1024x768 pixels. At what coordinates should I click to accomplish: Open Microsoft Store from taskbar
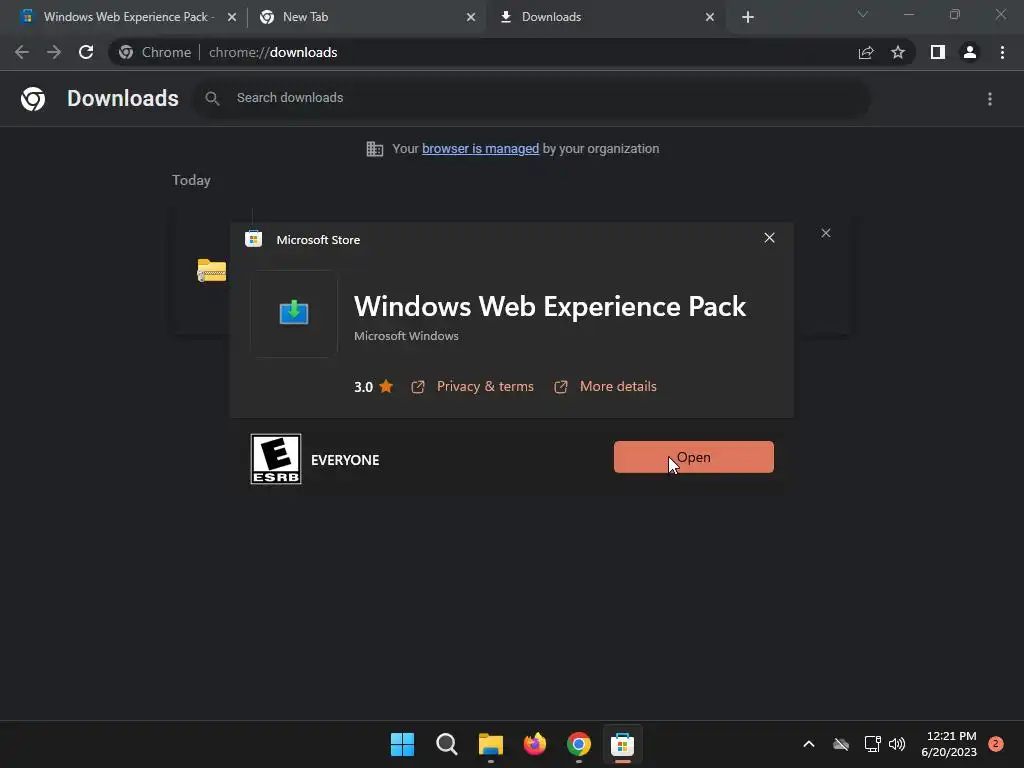tap(622, 744)
